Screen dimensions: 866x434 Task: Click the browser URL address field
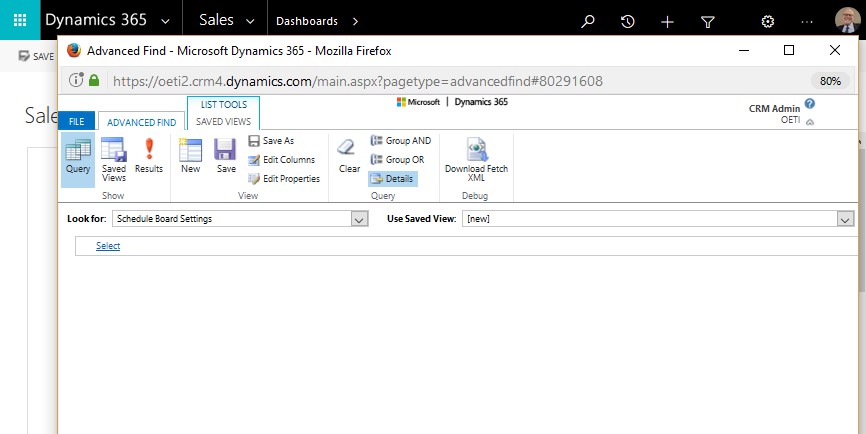357,81
